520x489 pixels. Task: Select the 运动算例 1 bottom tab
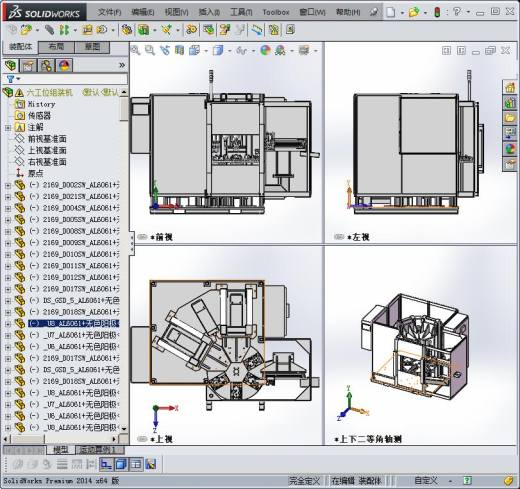(98, 450)
